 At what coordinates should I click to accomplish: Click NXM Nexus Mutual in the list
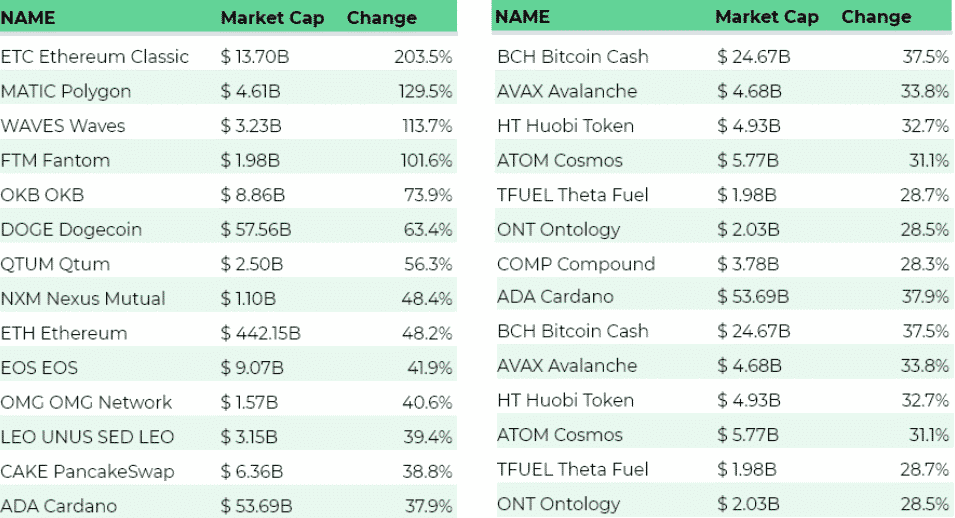click(x=83, y=298)
